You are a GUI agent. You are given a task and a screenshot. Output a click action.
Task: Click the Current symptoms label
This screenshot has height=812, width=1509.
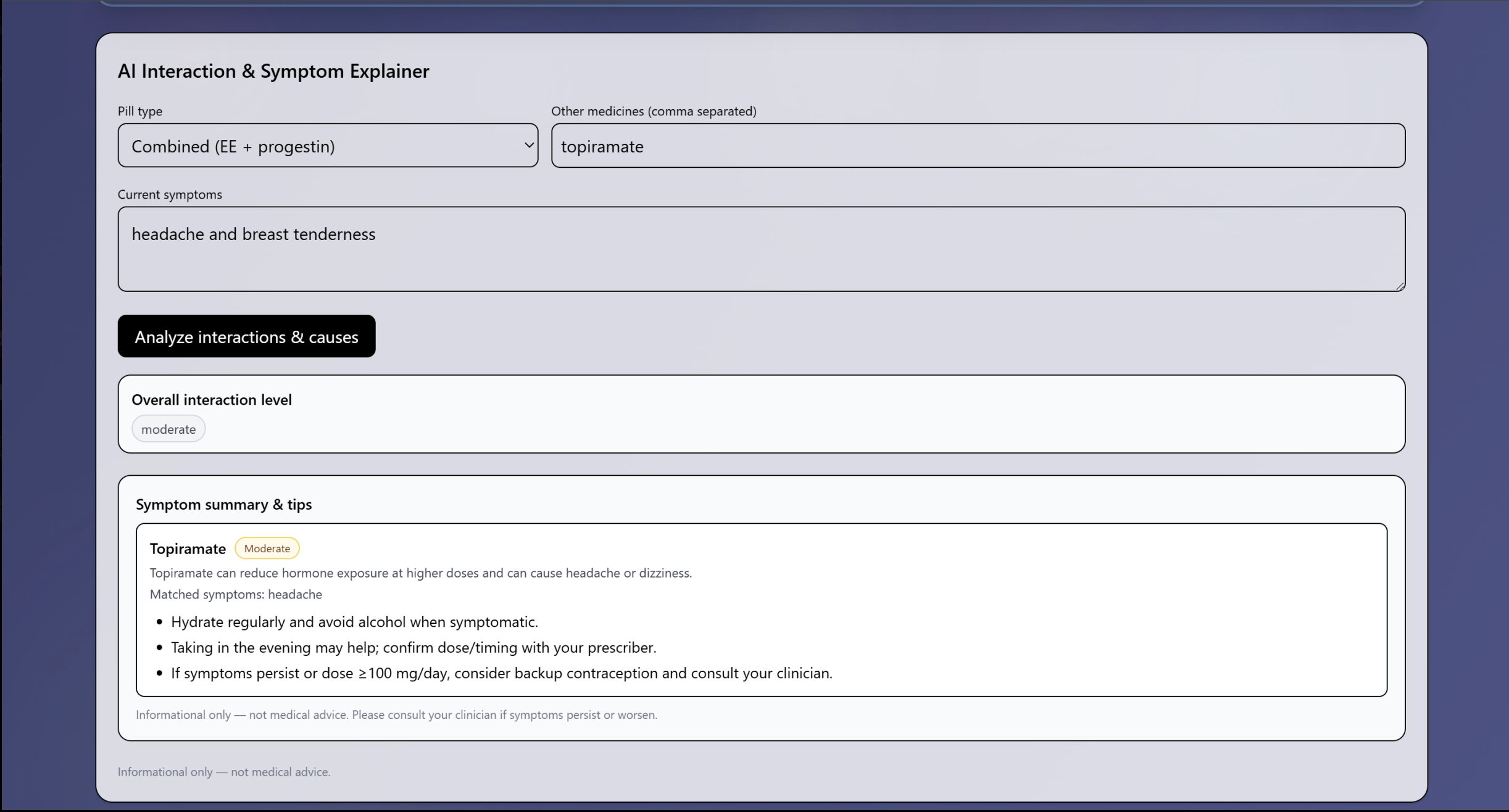(x=170, y=195)
